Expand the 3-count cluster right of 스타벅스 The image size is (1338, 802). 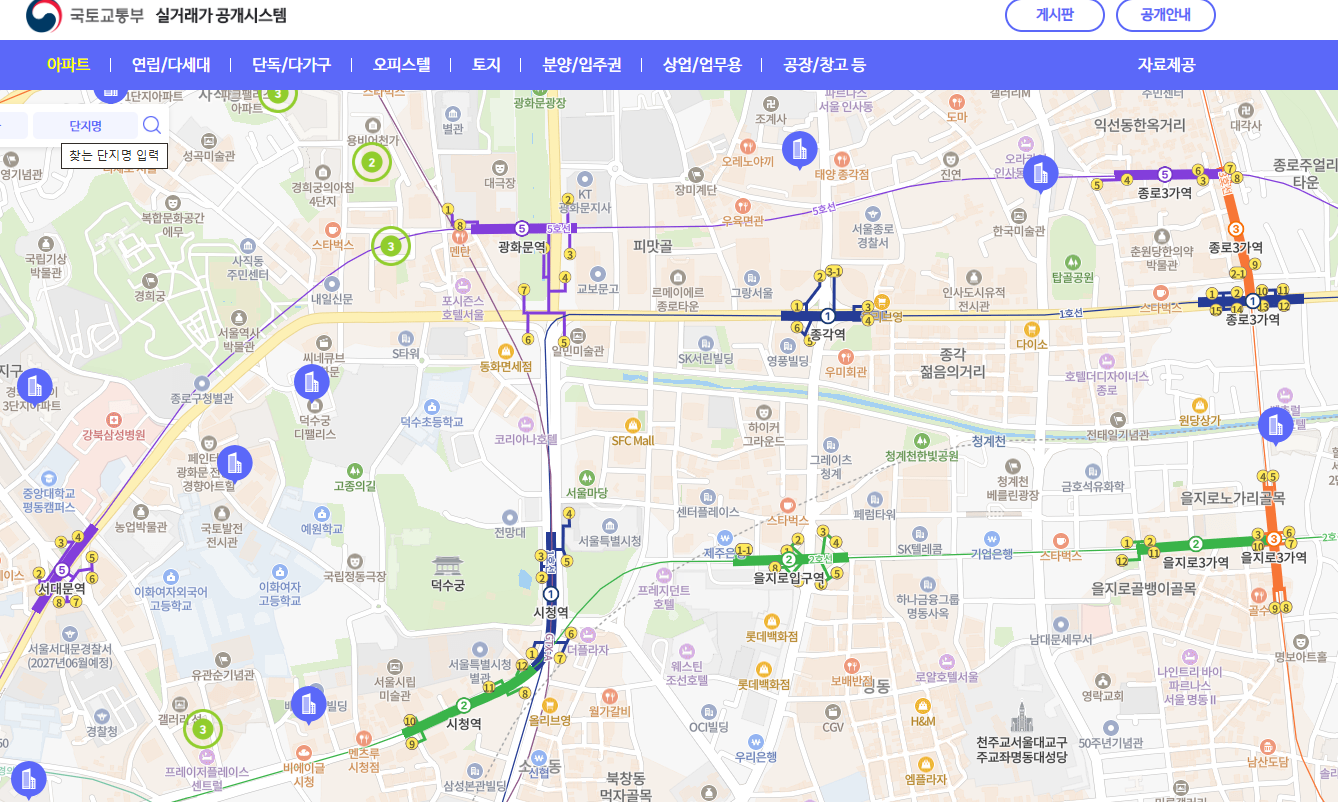coord(391,246)
